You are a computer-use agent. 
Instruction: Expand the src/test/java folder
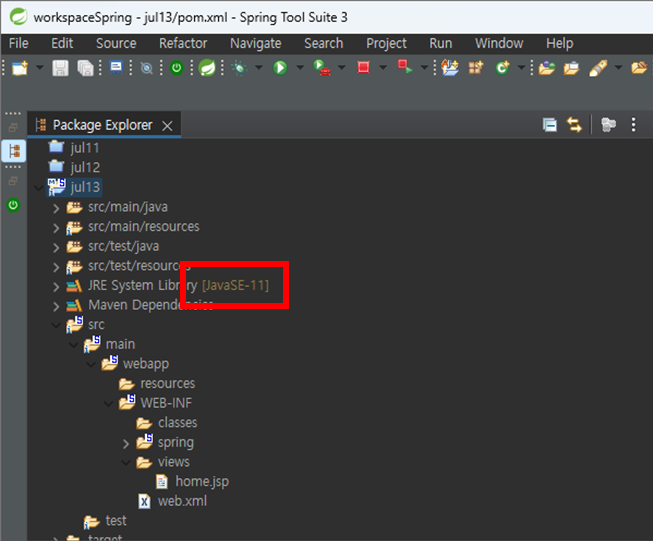56,247
